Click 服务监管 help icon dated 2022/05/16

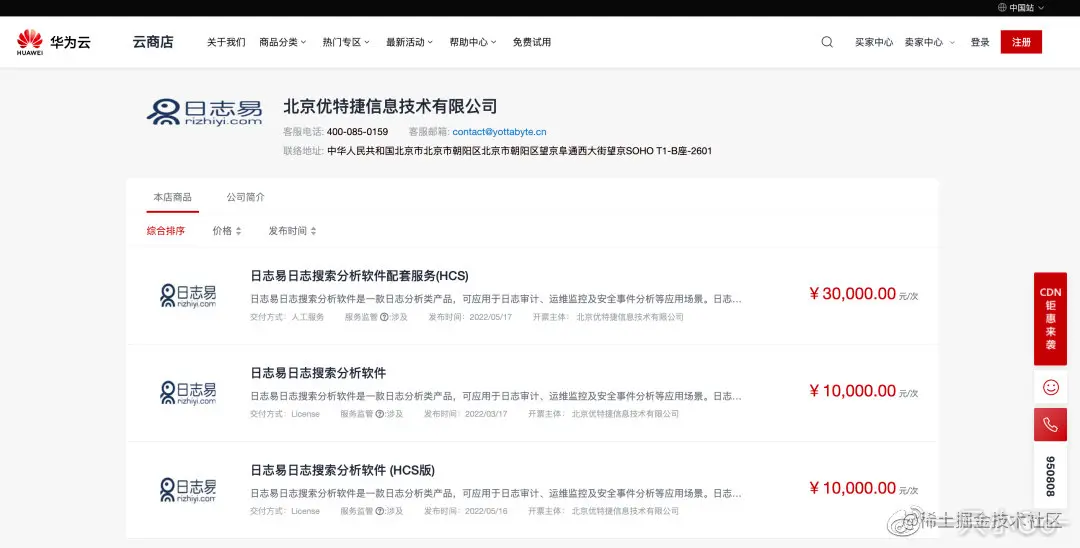(x=380, y=511)
